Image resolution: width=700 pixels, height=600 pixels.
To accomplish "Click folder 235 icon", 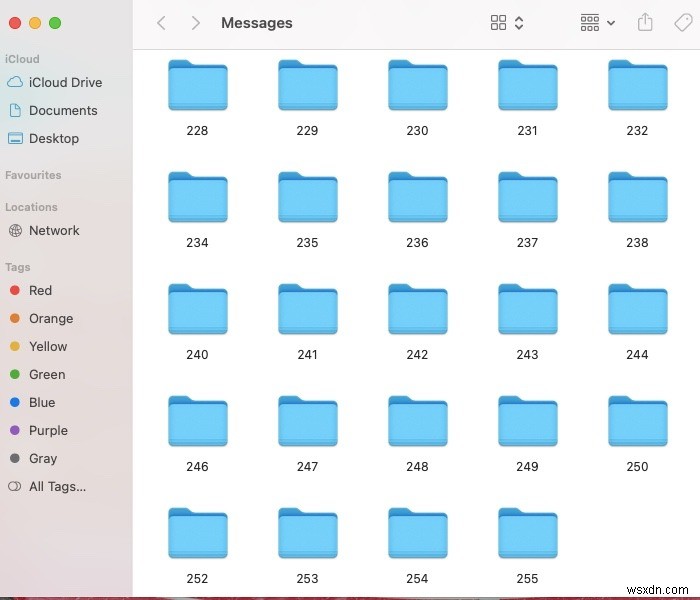I will [308, 197].
